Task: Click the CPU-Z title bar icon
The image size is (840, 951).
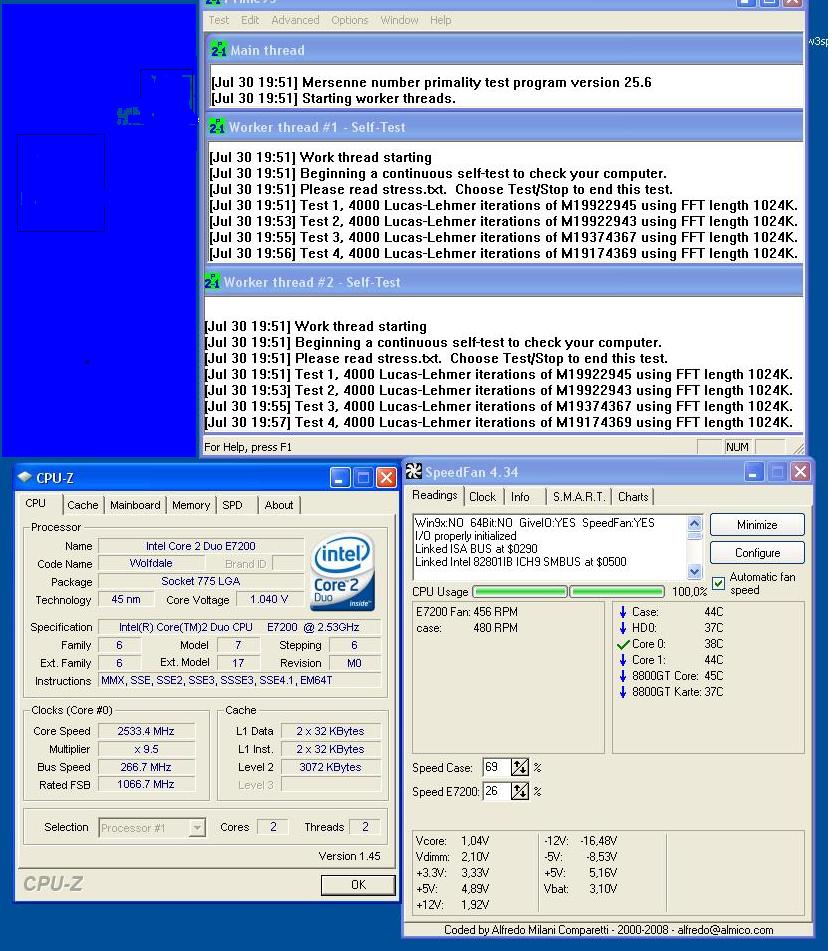Action: coord(25,477)
